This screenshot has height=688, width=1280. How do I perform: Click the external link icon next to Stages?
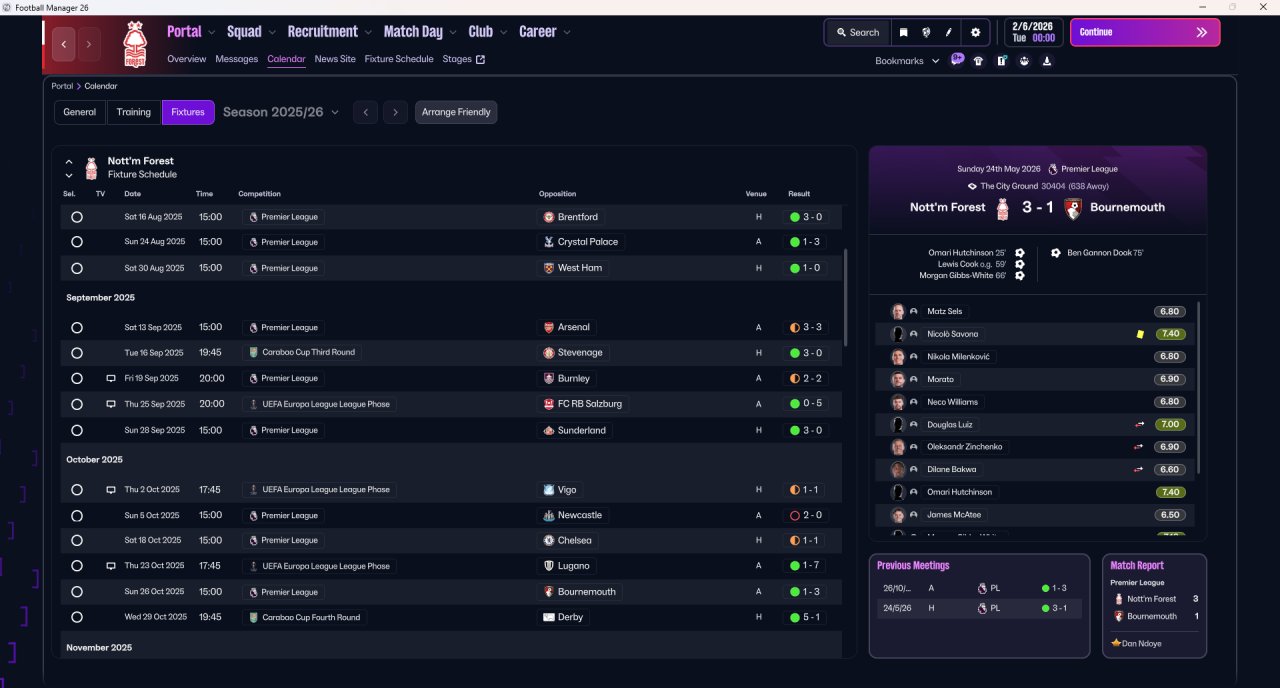pyautogui.click(x=480, y=59)
